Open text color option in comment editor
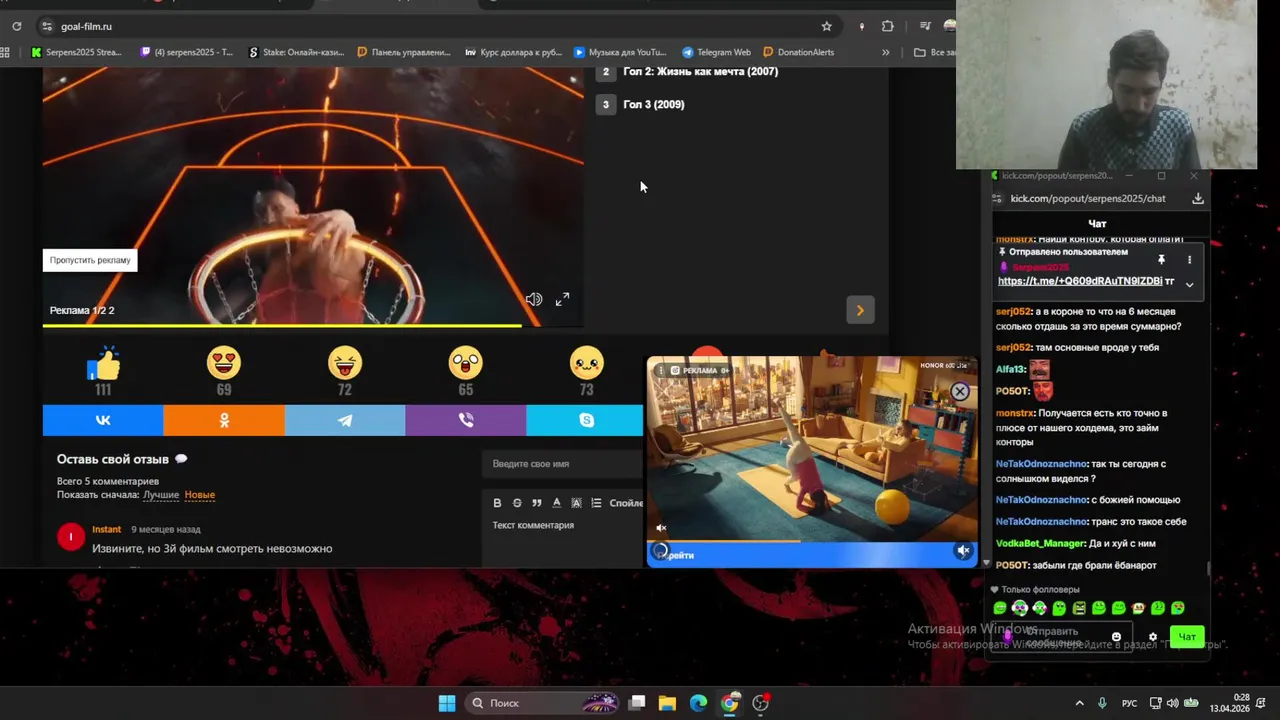Viewport: 1280px width, 720px height. (x=557, y=503)
